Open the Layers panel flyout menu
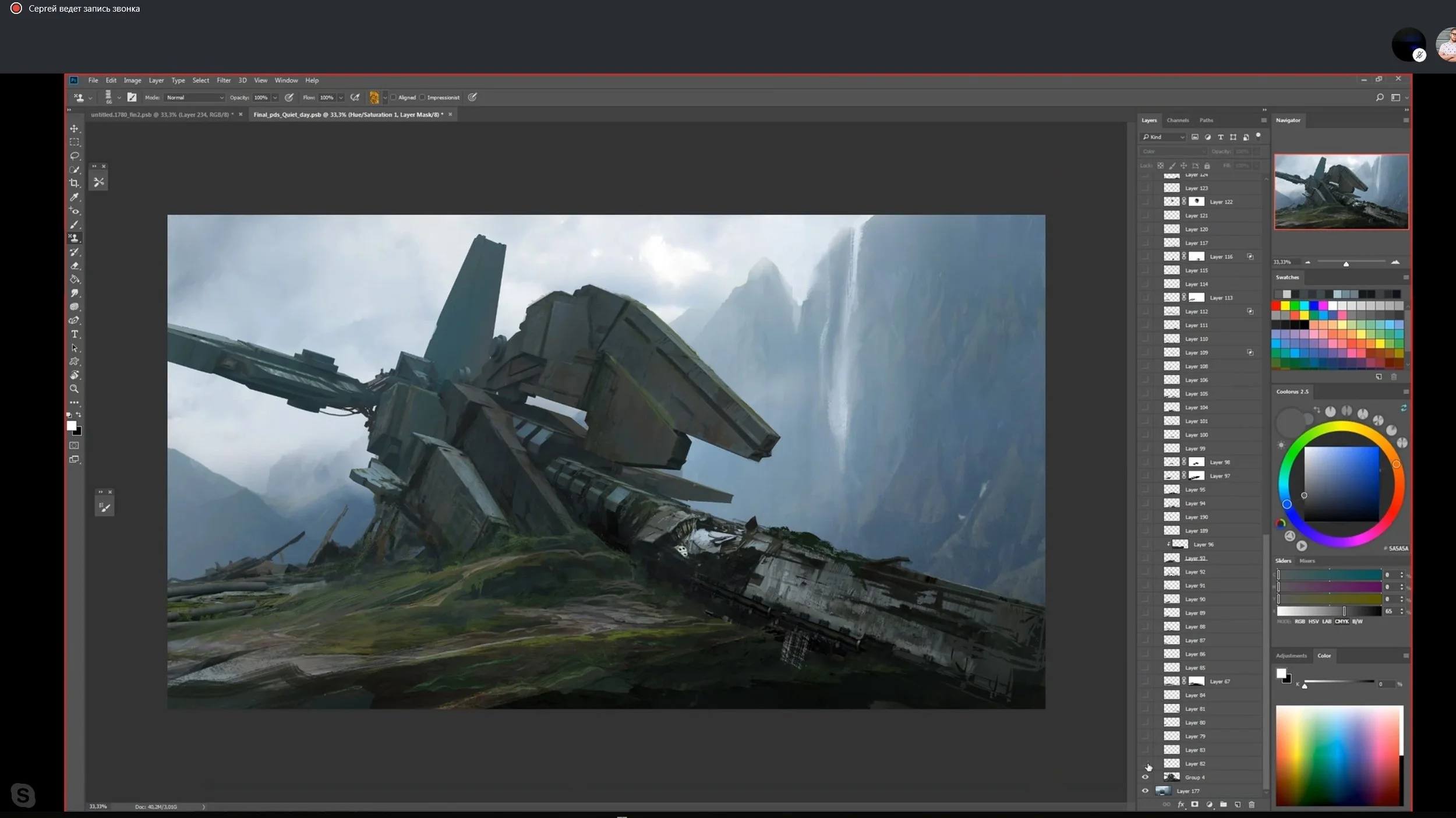This screenshot has width=1456, height=818. pyautogui.click(x=1264, y=120)
